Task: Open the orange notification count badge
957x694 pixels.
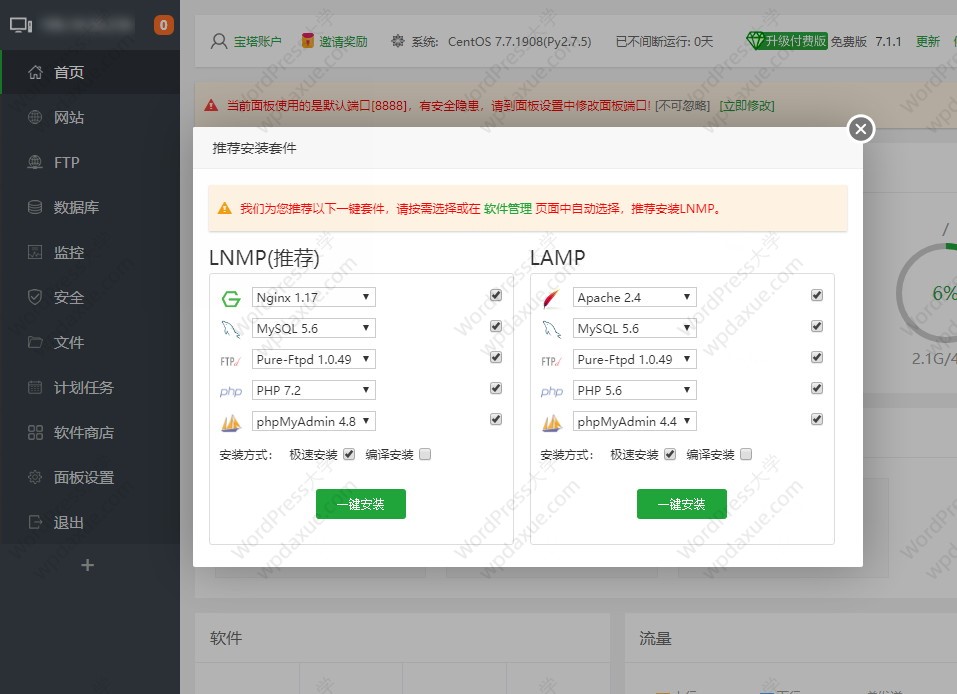Action: pos(164,25)
